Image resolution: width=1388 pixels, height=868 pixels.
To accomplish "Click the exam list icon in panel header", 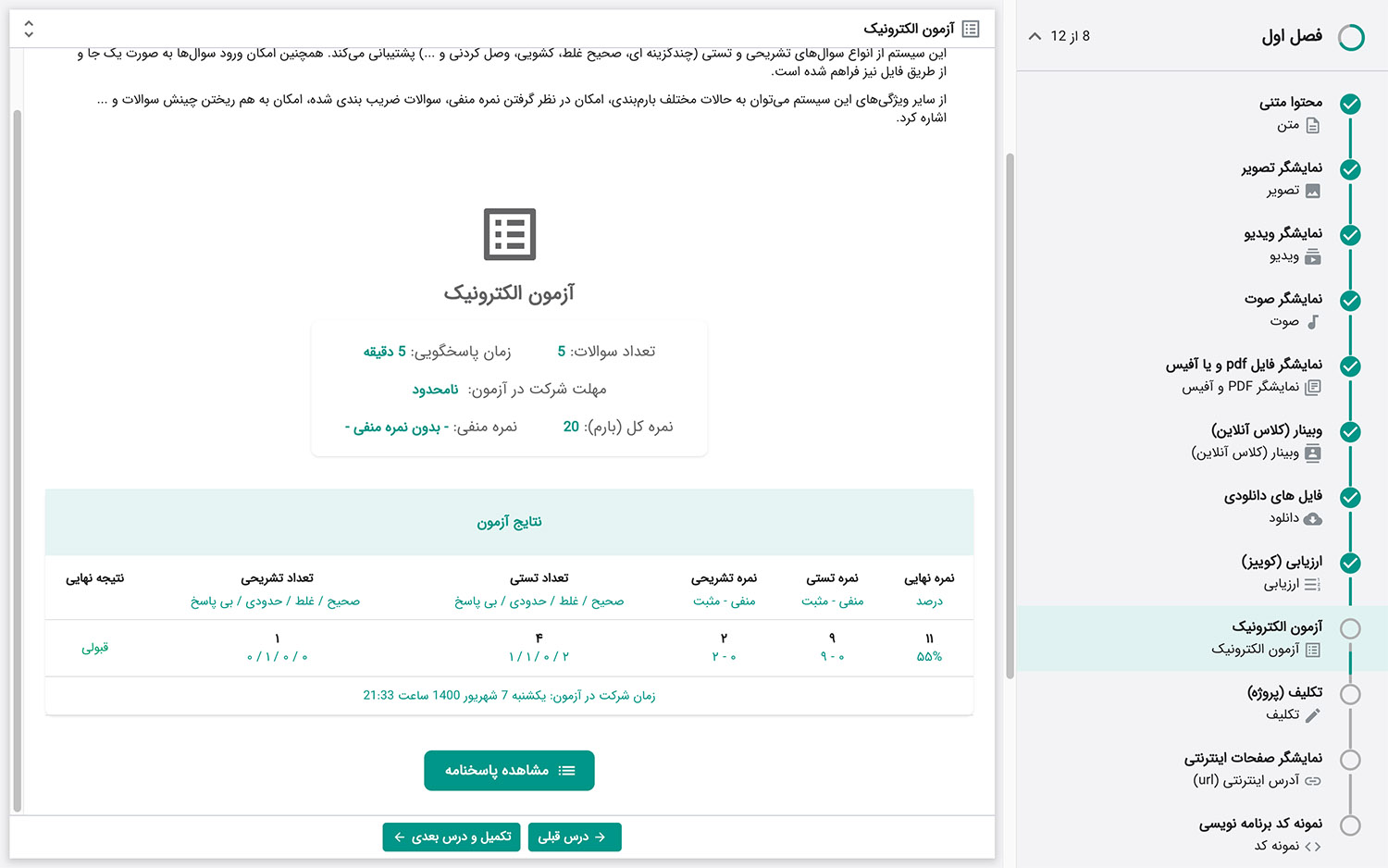I will [x=970, y=29].
